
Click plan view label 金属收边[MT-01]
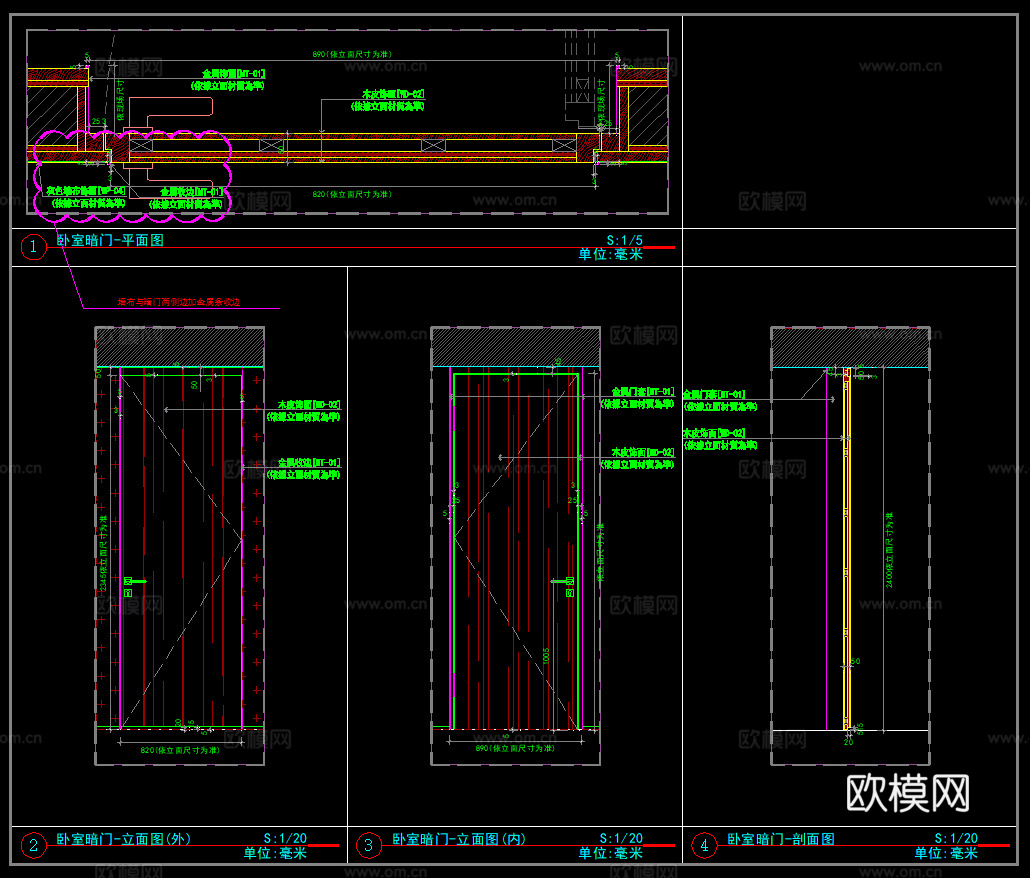(x=191, y=192)
